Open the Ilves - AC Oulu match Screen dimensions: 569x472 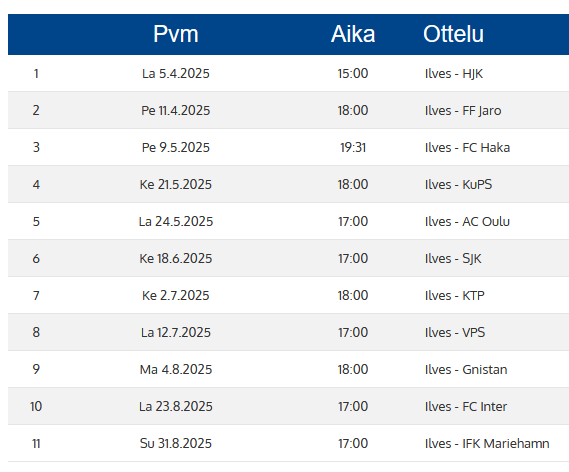coord(467,222)
